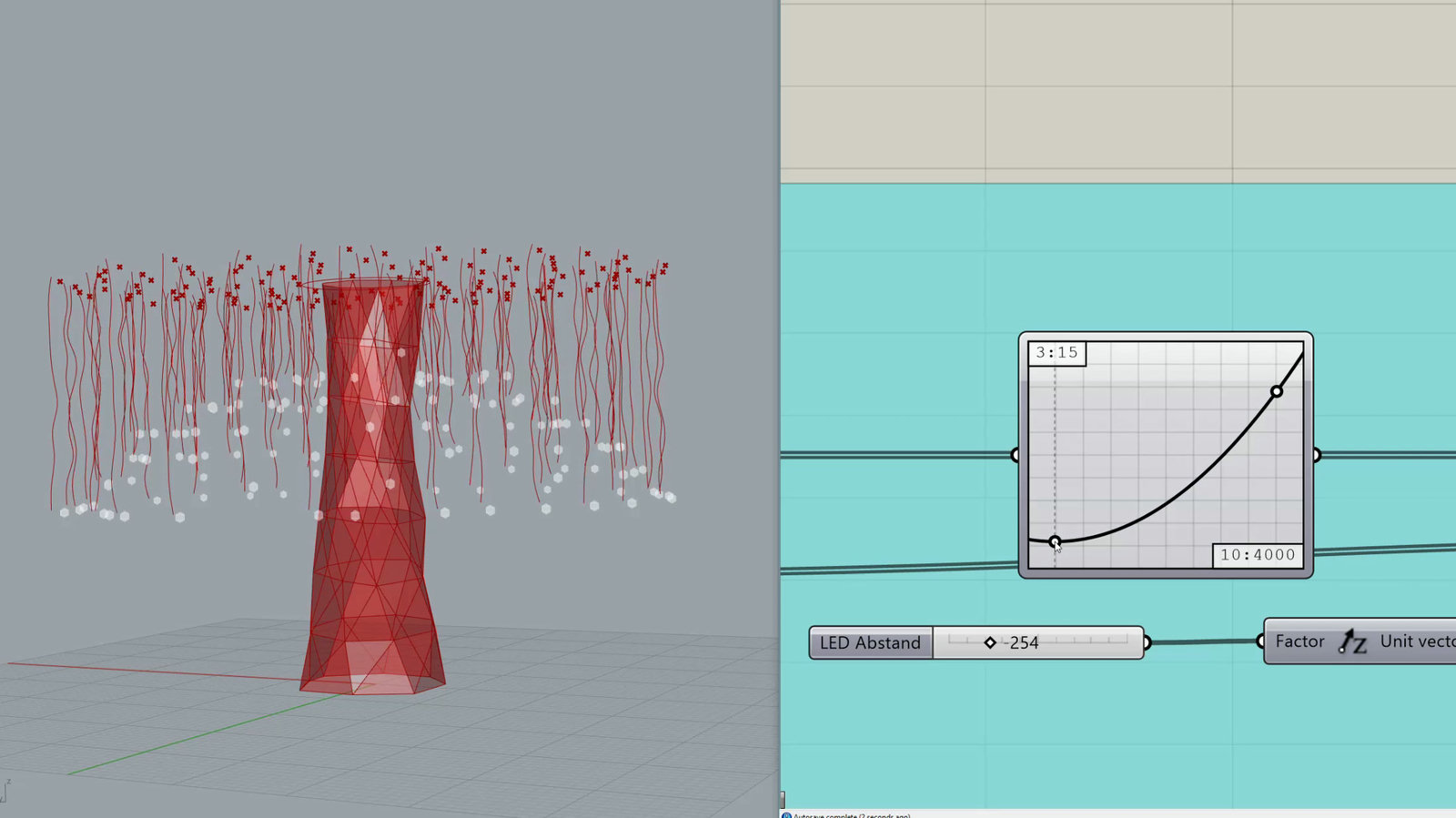Click the Factor input label
The image size is (1456, 818).
pyautogui.click(x=1299, y=641)
